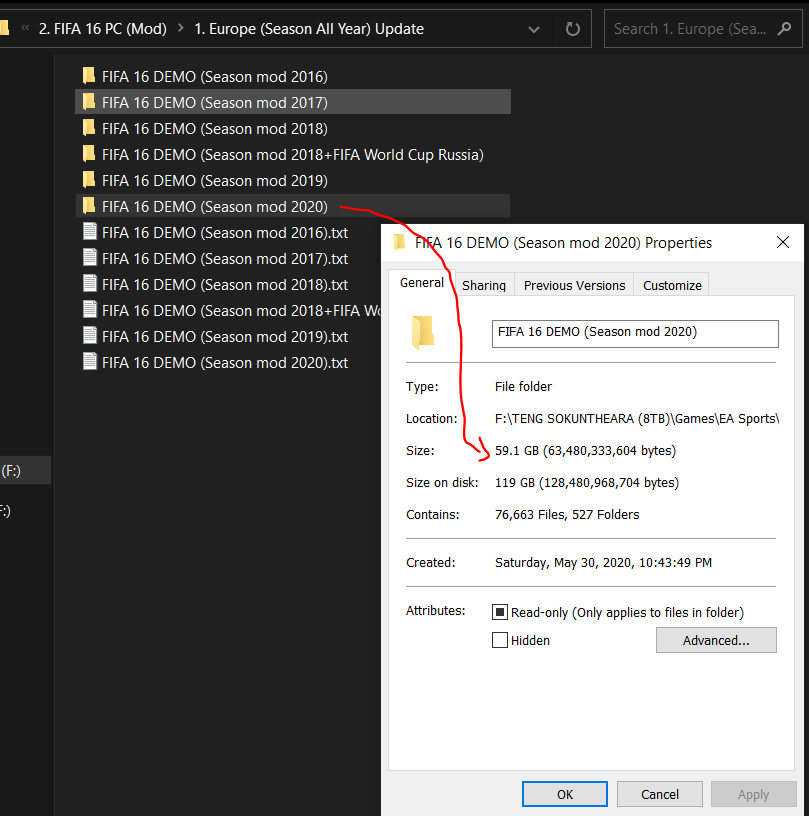Select file 'FIFA 16 DEMO (Season mod 2020).txt'
Image resolution: width=809 pixels, height=816 pixels.
(x=225, y=363)
